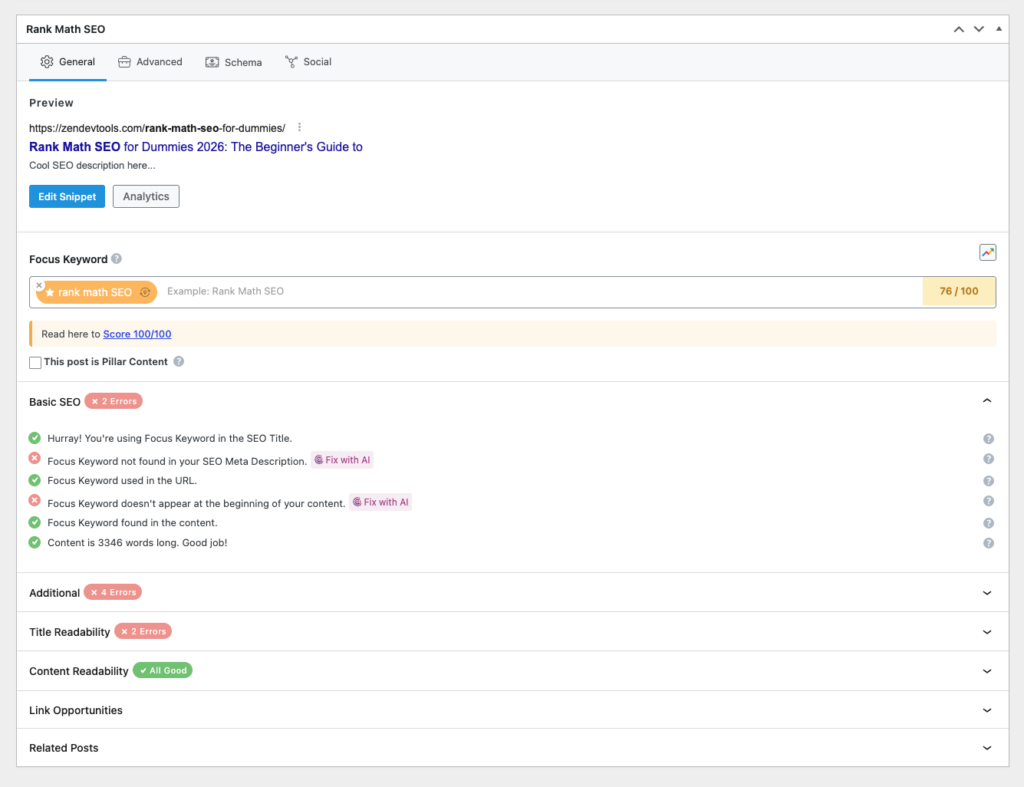1024x787 pixels.
Task: Click the green check for keyword in URL
Action: (x=35, y=480)
